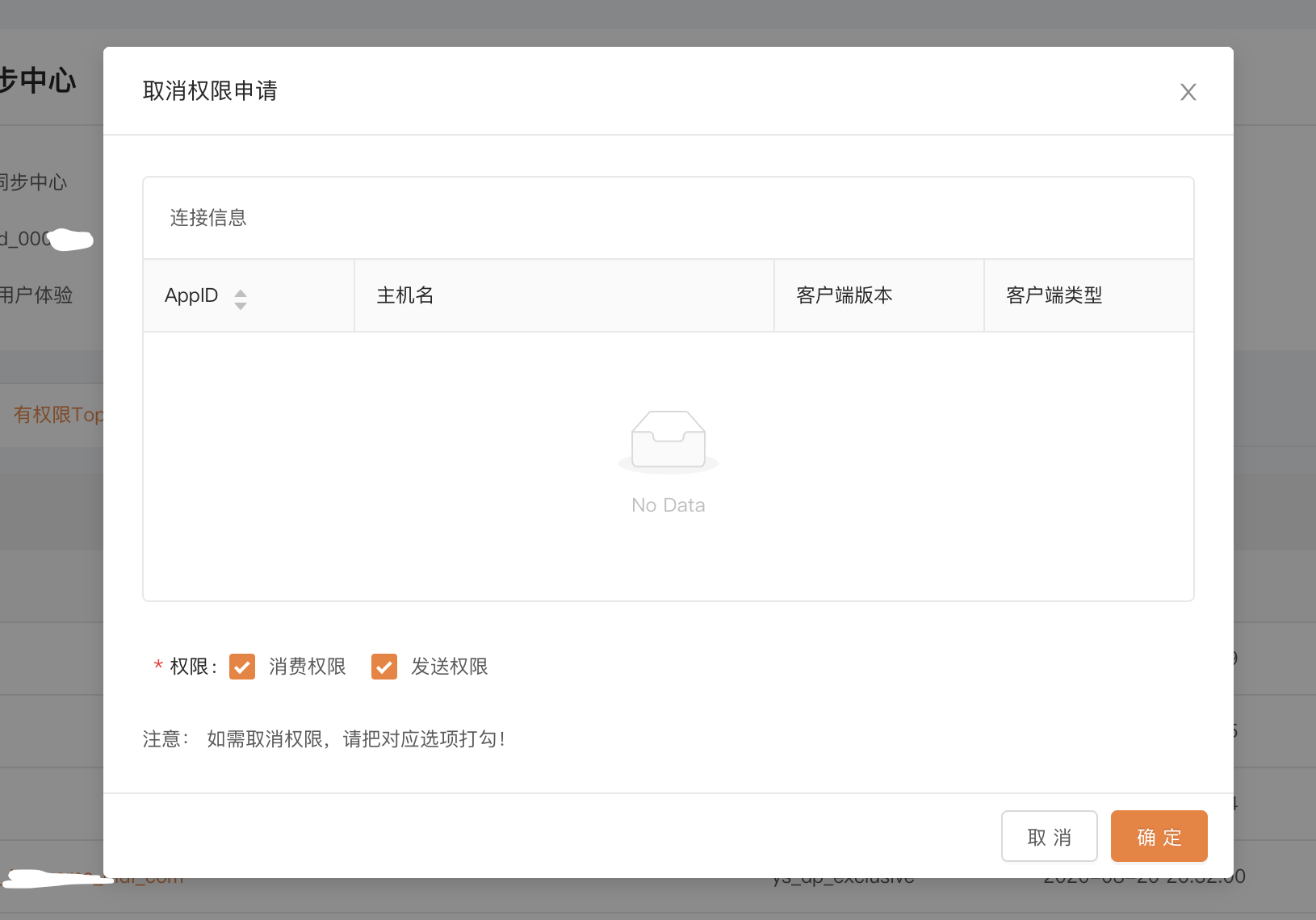Click the 消费权限 label text

point(308,667)
